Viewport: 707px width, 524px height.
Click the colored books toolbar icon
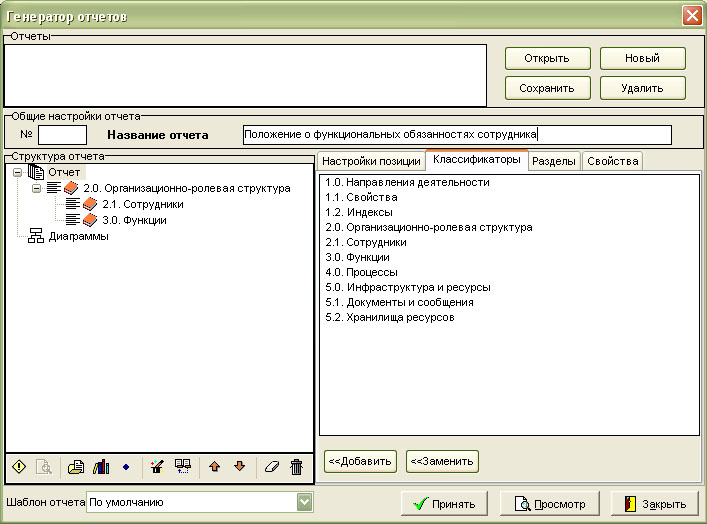coord(101,466)
